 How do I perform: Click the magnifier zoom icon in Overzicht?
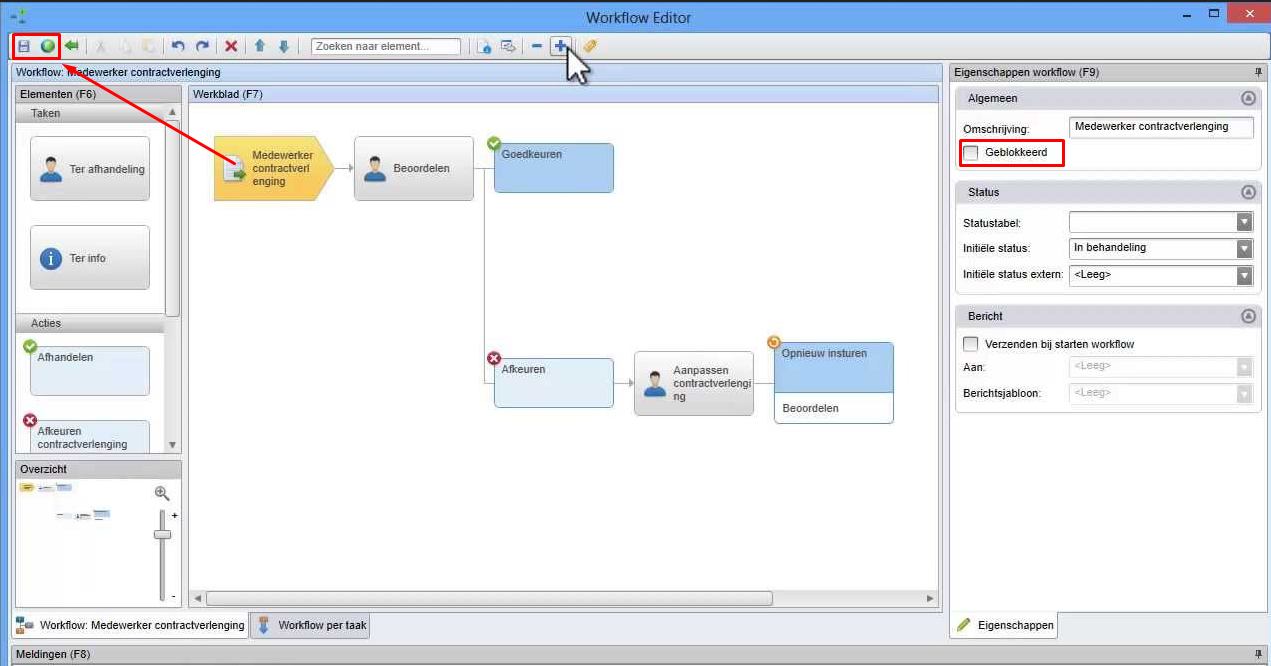click(162, 493)
